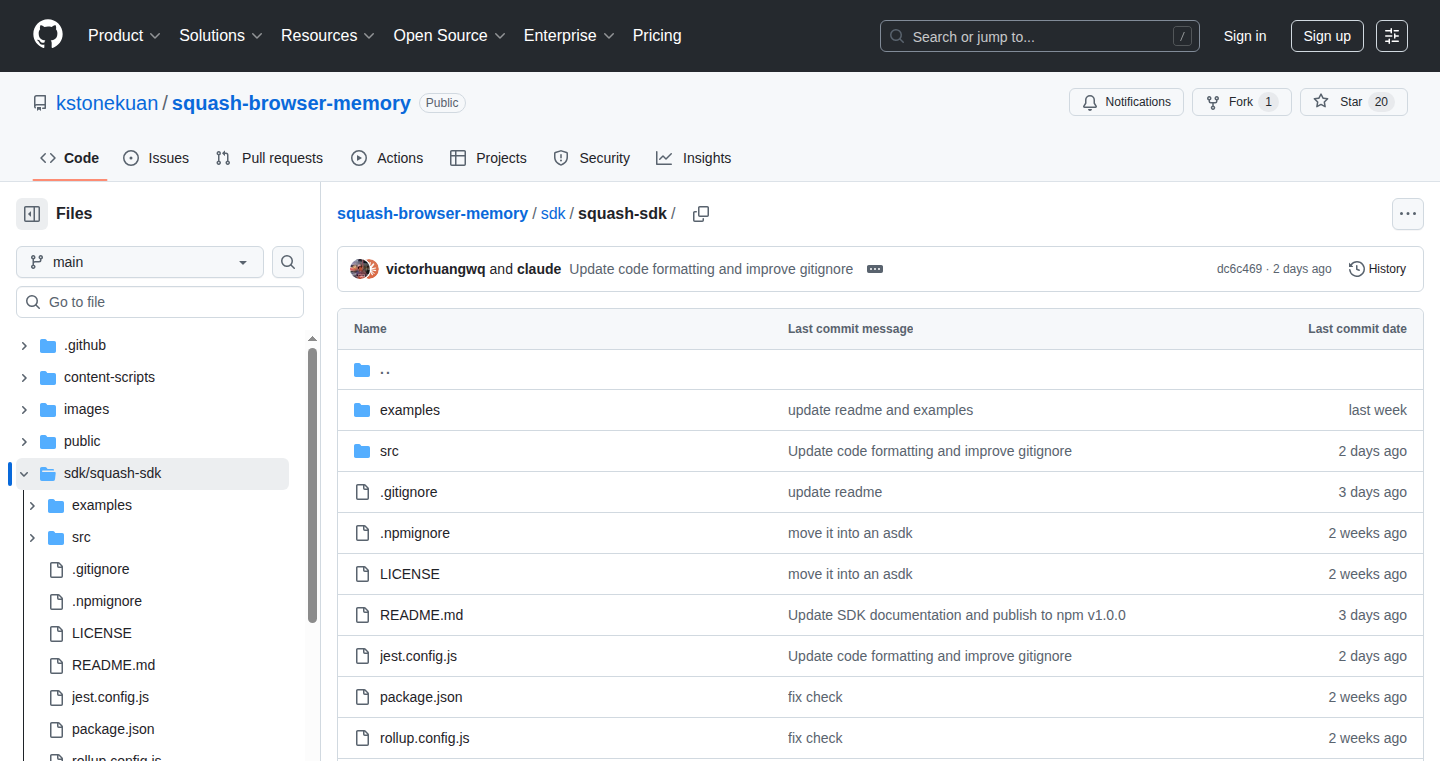Fork this repository
Image resolution: width=1440 pixels, height=761 pixels.
pos(1242,102)
